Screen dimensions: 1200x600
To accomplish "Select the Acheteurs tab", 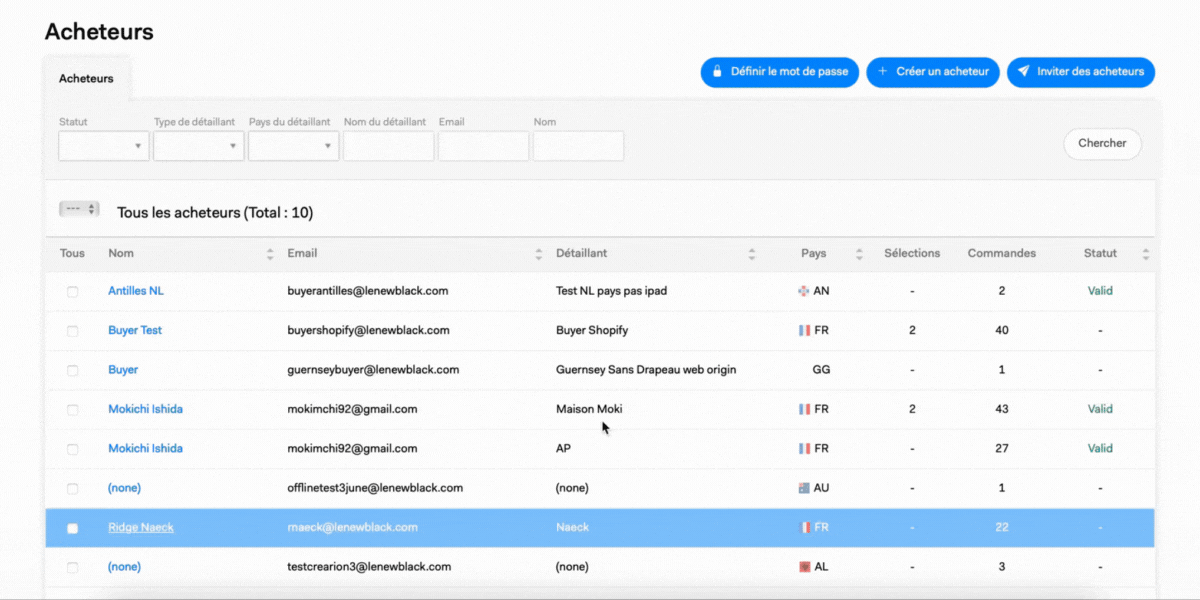I will pyautogui.click(x=86, y=78).
